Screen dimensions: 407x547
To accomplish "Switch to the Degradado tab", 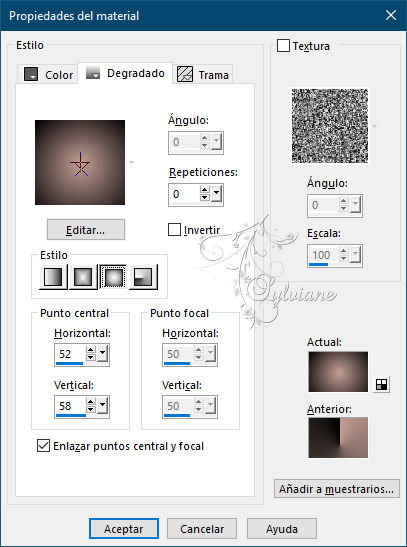I will tap(125, 73).
